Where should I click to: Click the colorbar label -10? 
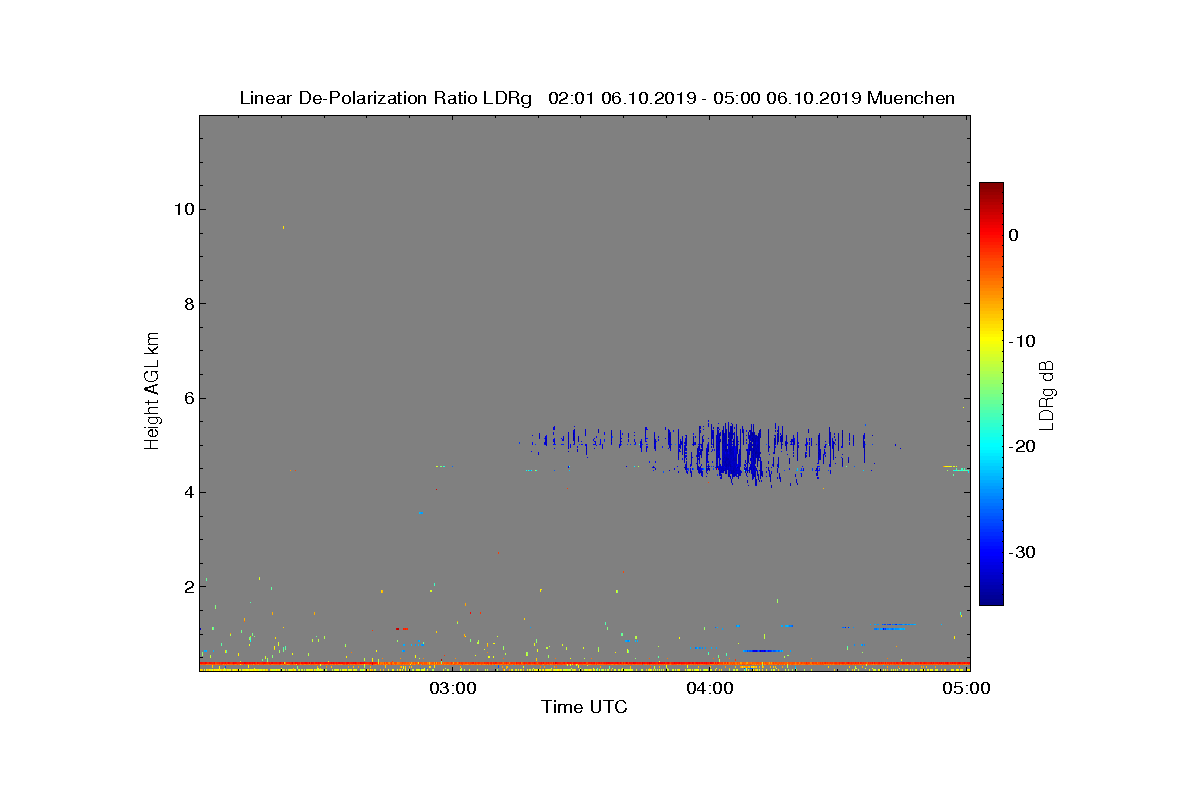pyautogui.click(x=1022, y=341)
